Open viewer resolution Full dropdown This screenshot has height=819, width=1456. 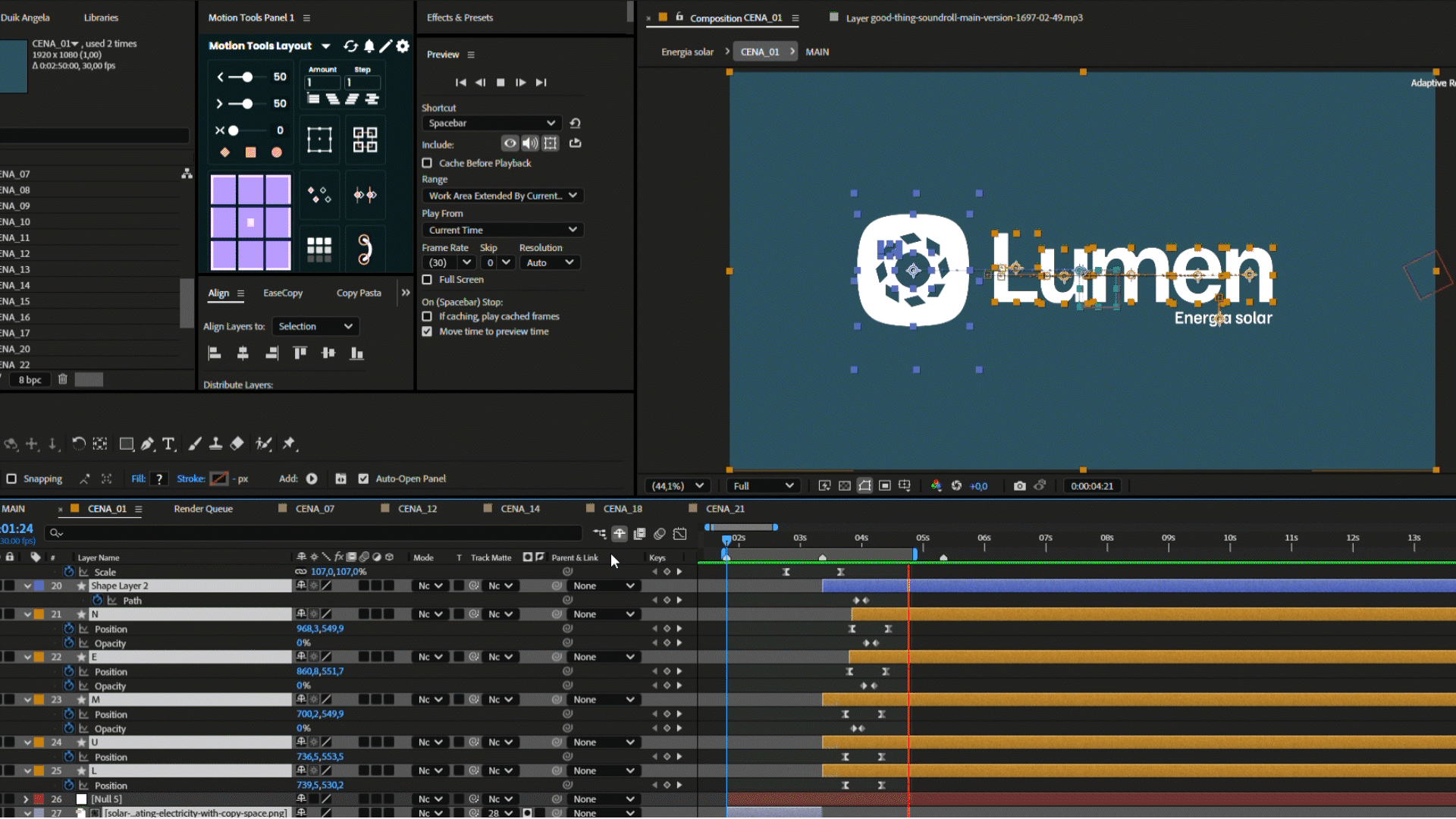coord(763,486)
